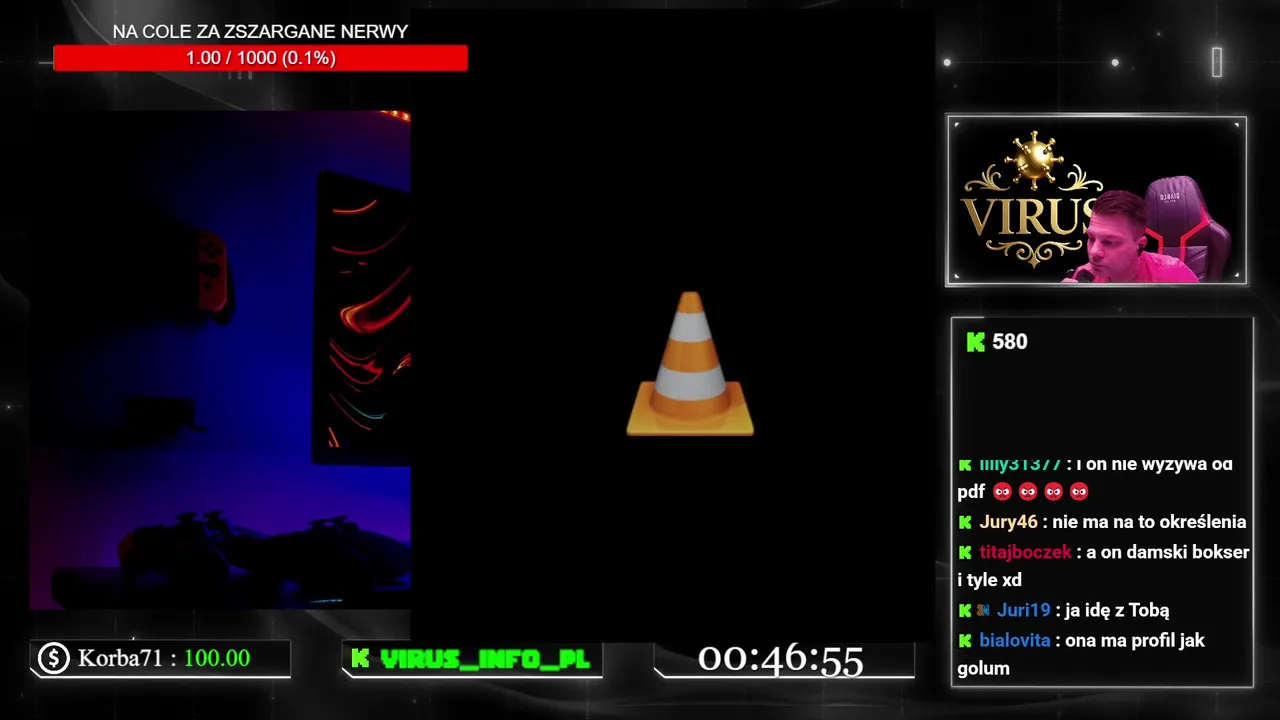Click the Kick badge next to Jury46

[965, 522]
